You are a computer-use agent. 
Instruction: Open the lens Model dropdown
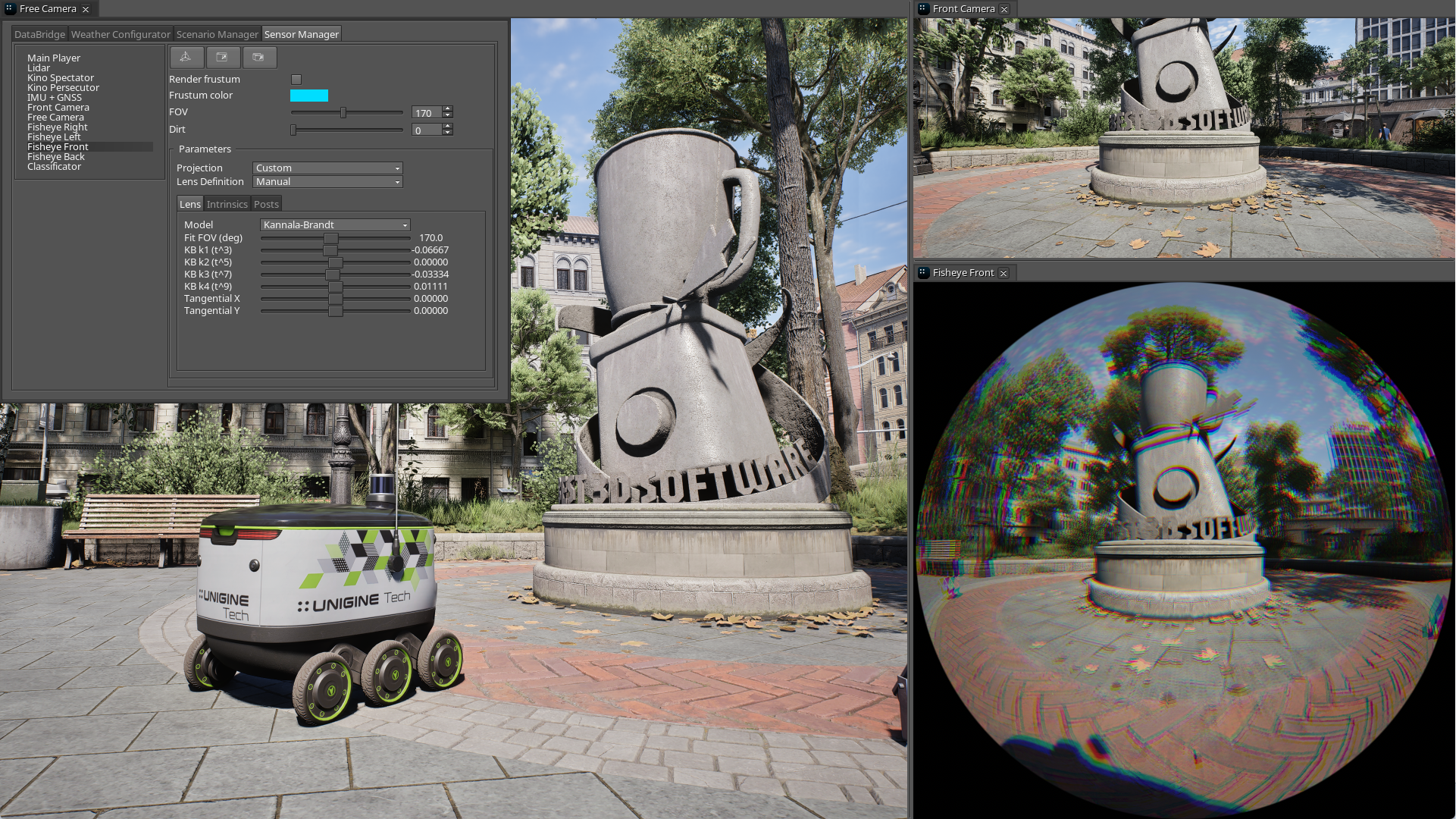pyautogui.click(x=335, y=225)
